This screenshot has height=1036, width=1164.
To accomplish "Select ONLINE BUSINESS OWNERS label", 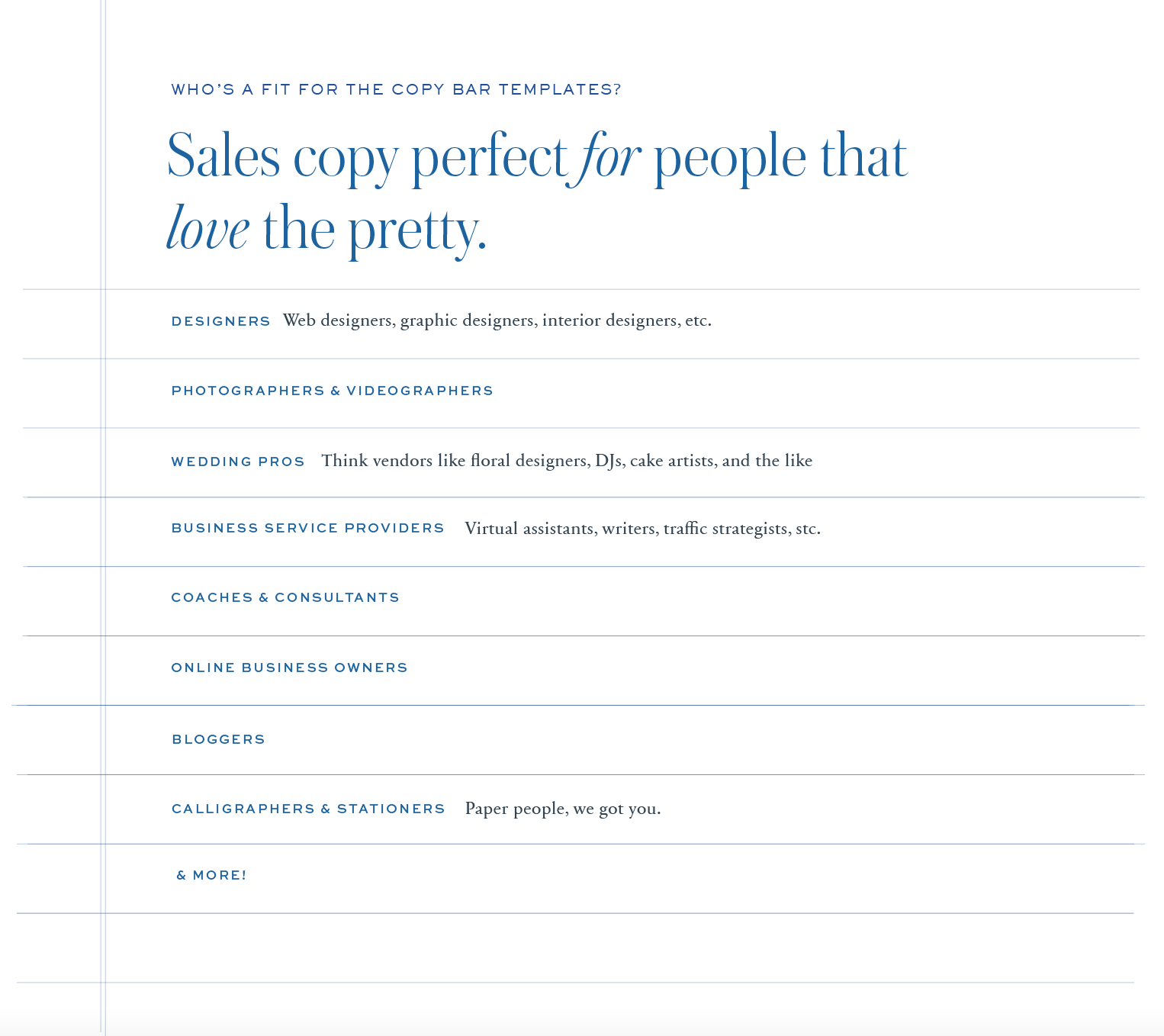I will [290, 668].
